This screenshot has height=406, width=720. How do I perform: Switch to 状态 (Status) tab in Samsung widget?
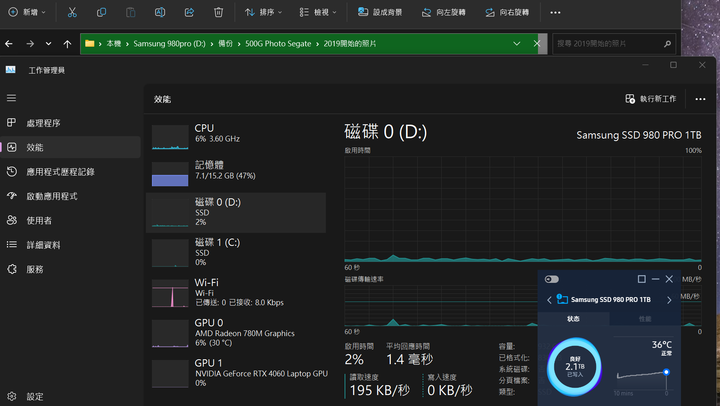[574, 319]
